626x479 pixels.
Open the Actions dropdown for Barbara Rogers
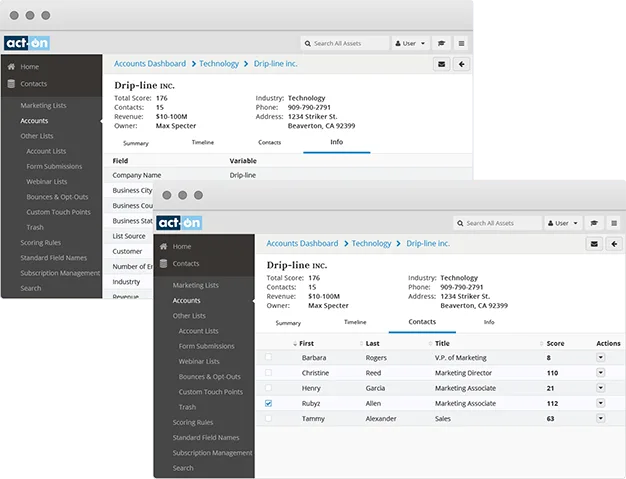click(600, 357)
